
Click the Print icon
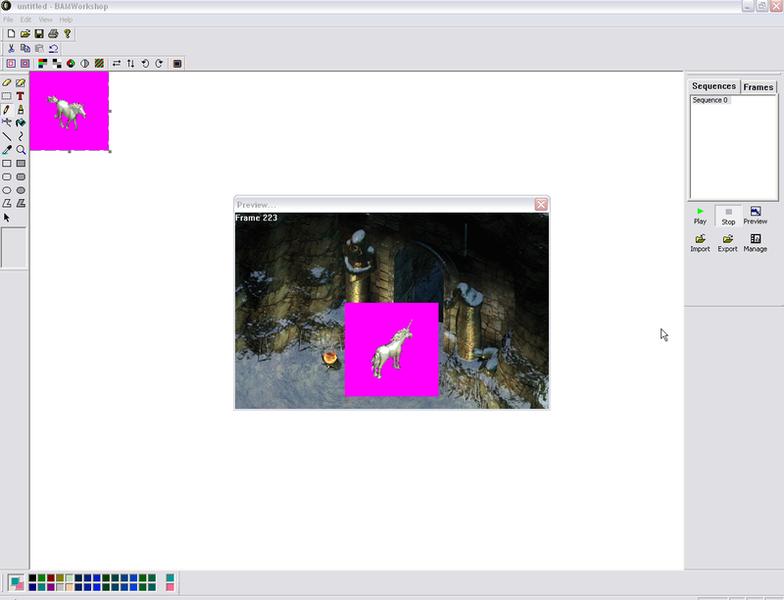53,34
